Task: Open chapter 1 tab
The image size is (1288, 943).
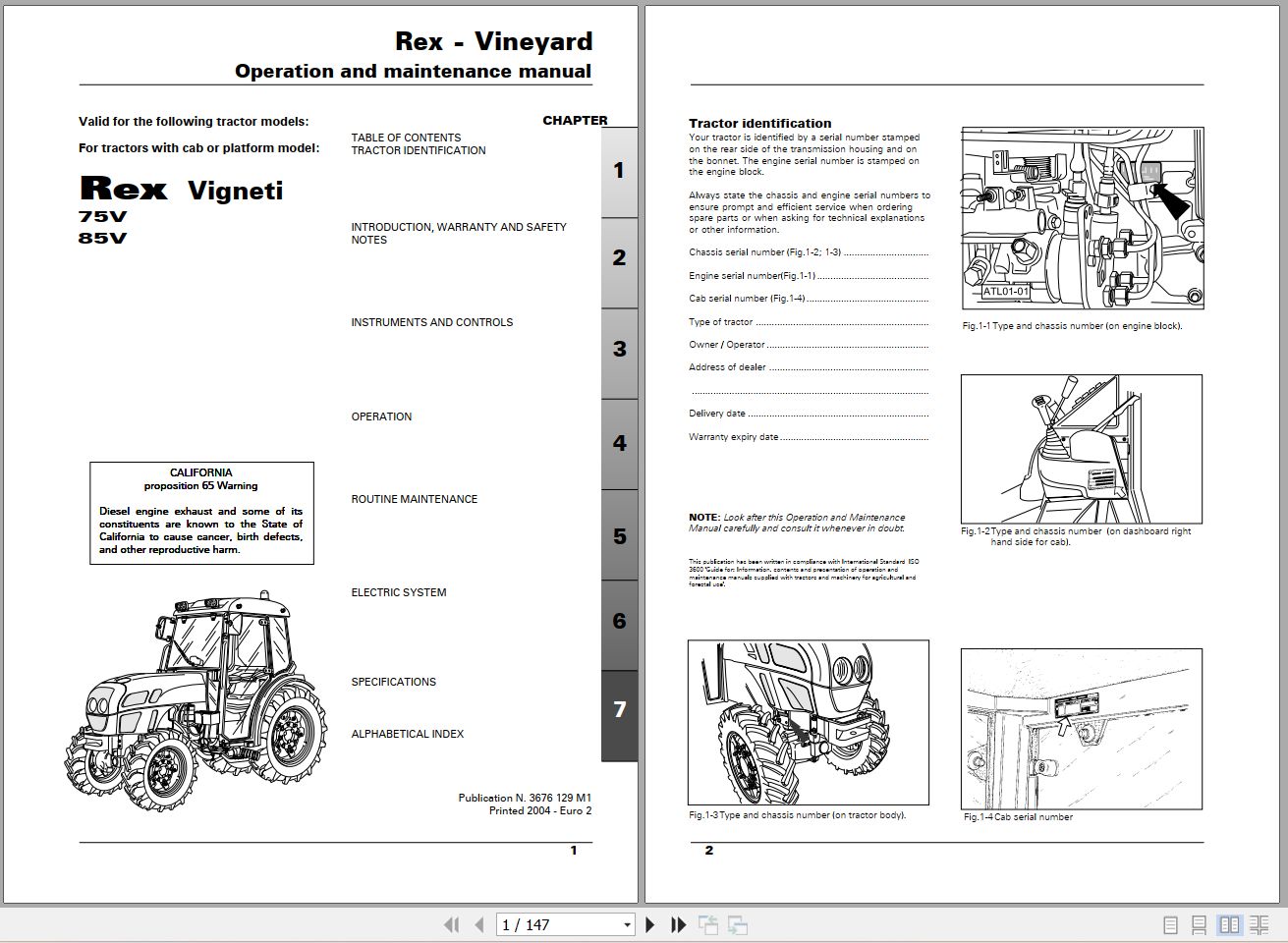Action: click(x=619, y=172)
